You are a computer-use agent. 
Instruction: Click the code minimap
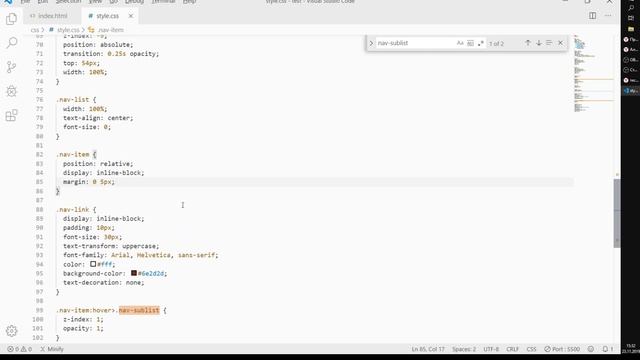tap(593, 73)
